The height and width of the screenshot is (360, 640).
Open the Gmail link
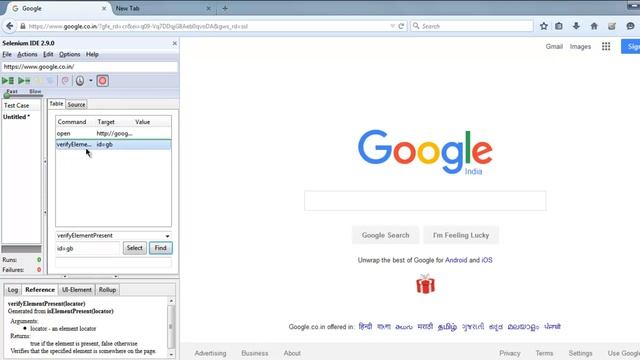[554, 47]
